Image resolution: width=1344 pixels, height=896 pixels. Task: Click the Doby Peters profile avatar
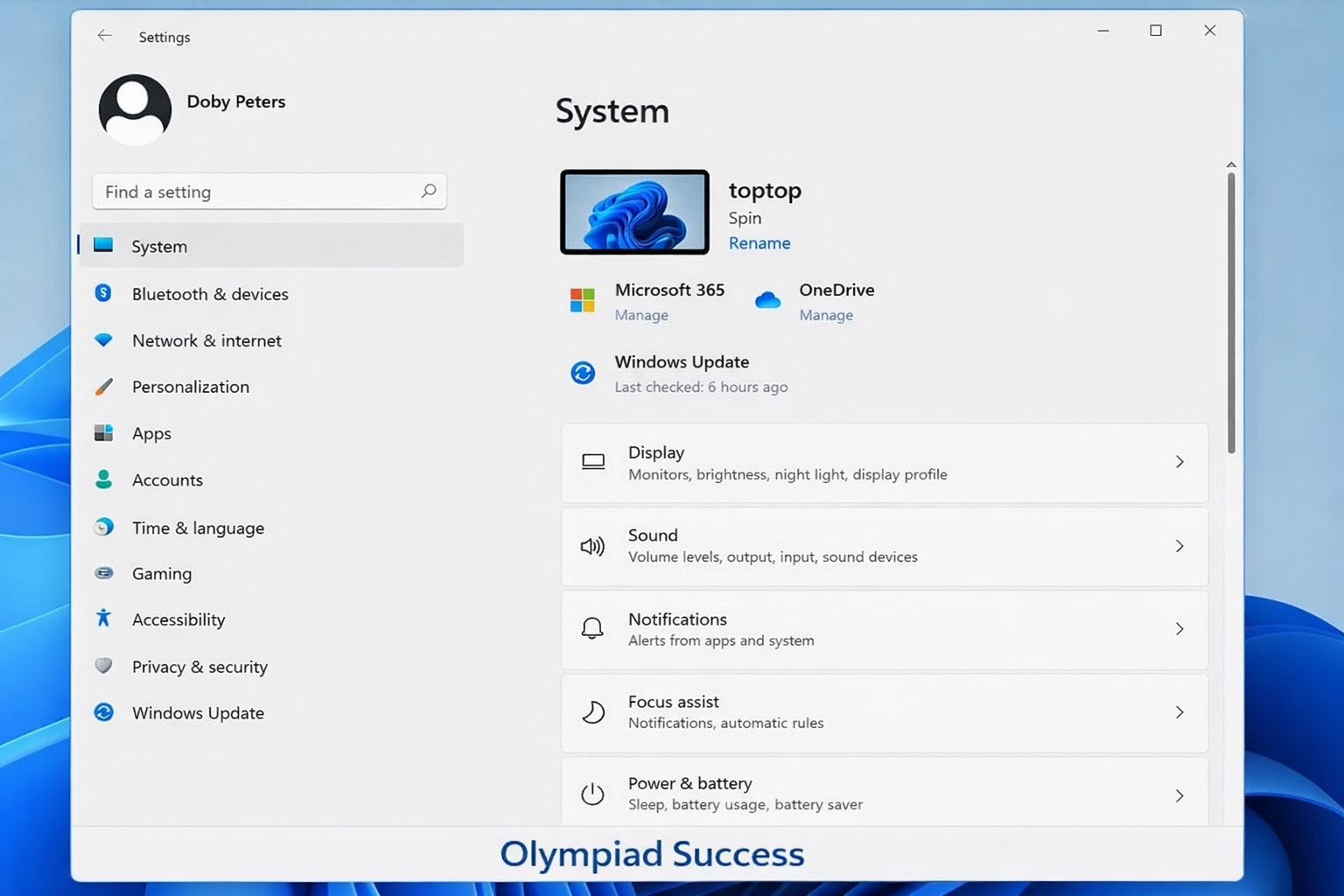tap(135, 108)
